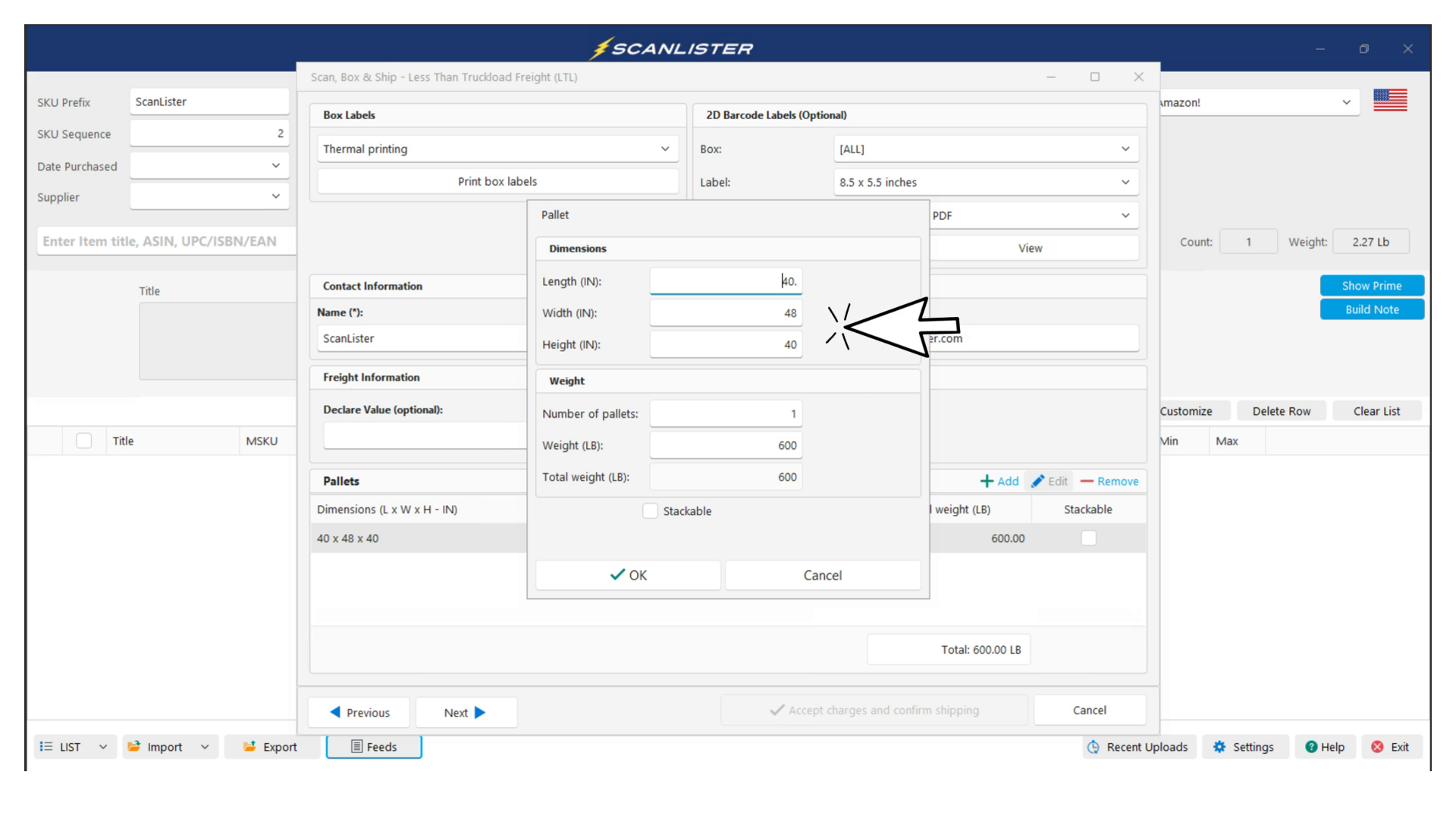1456x819 pixels.
Task: Confirm pallet with OK button
Action: click(628, 576)
